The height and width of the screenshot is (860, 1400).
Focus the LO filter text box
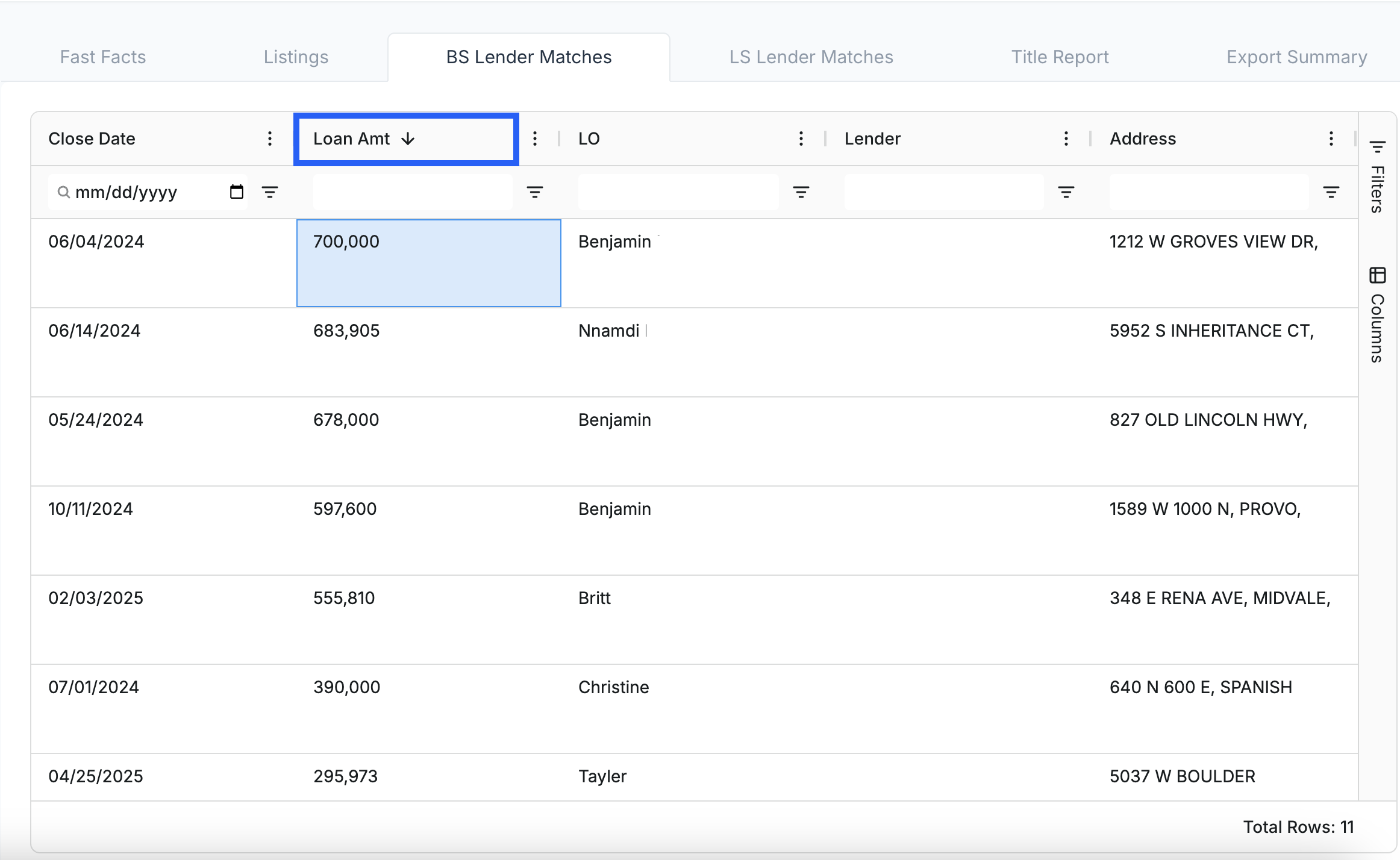pyautogui.click(x=678, y=192)
